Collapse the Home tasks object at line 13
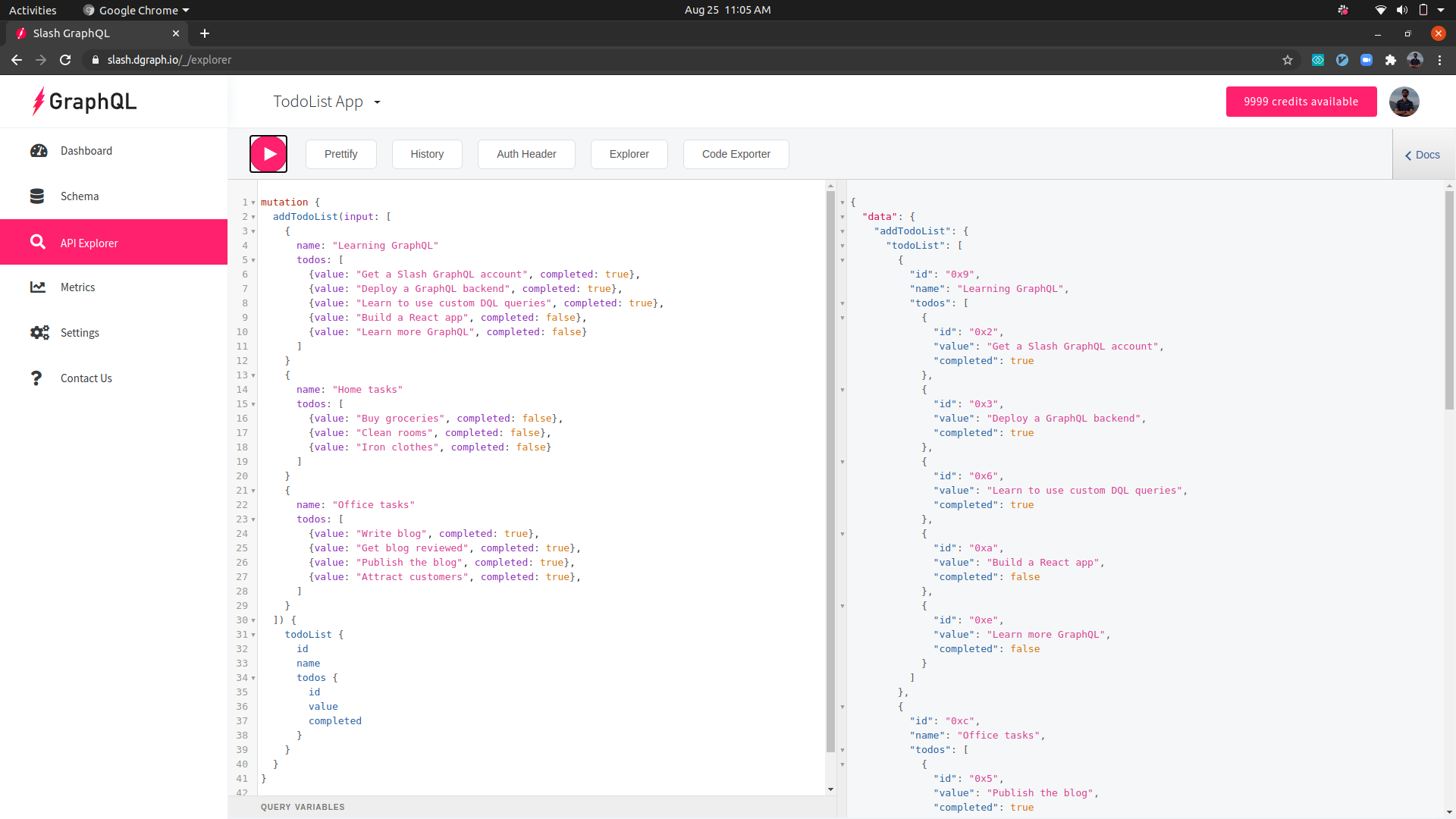The width and height of the screenshot is (1456, 819). 253,375
